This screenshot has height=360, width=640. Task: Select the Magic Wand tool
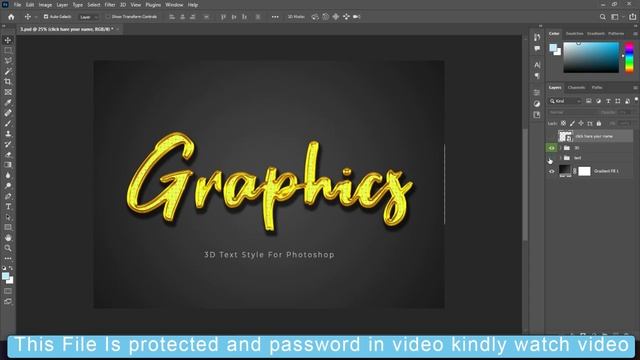[8, 71]
